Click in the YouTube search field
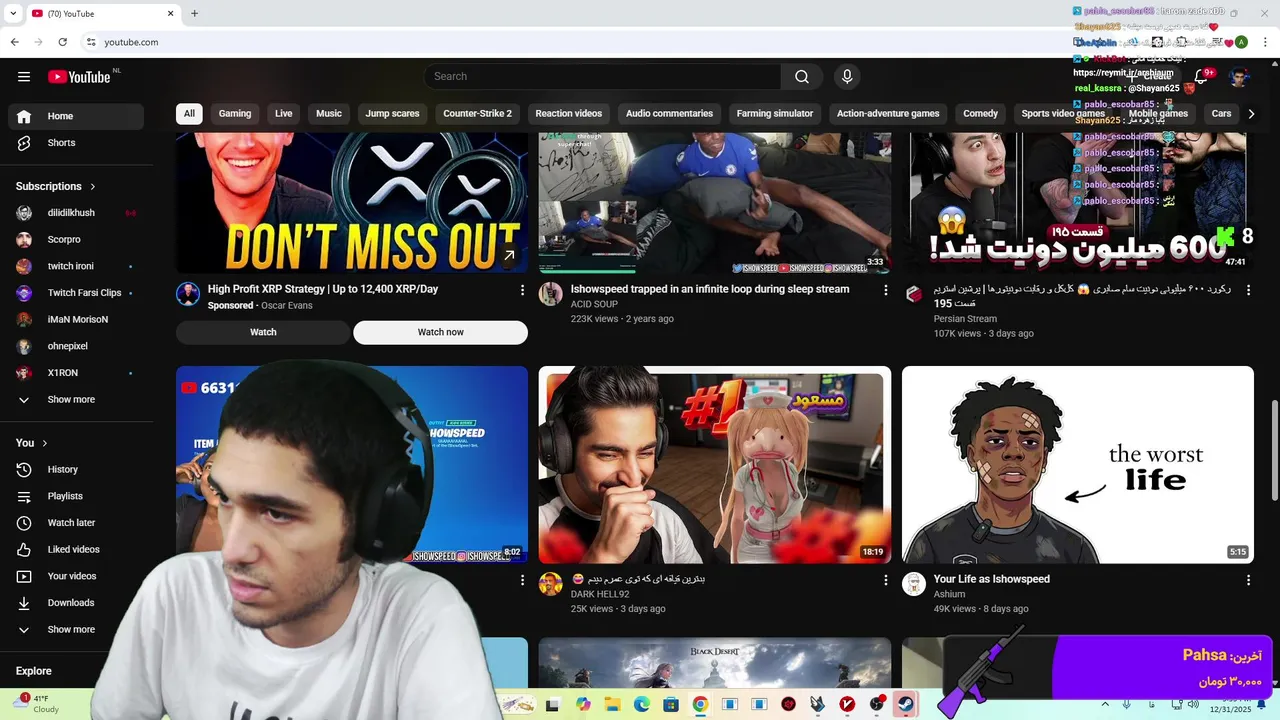Viewport: 1280px width, 720px height. (602, 77)
